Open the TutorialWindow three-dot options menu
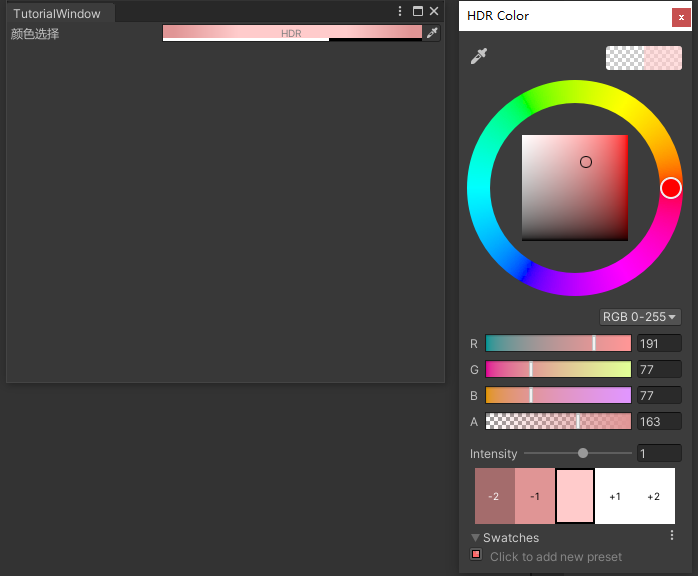Image resolution: width=698 pixels, height=576 pixels. click(400, 11)
